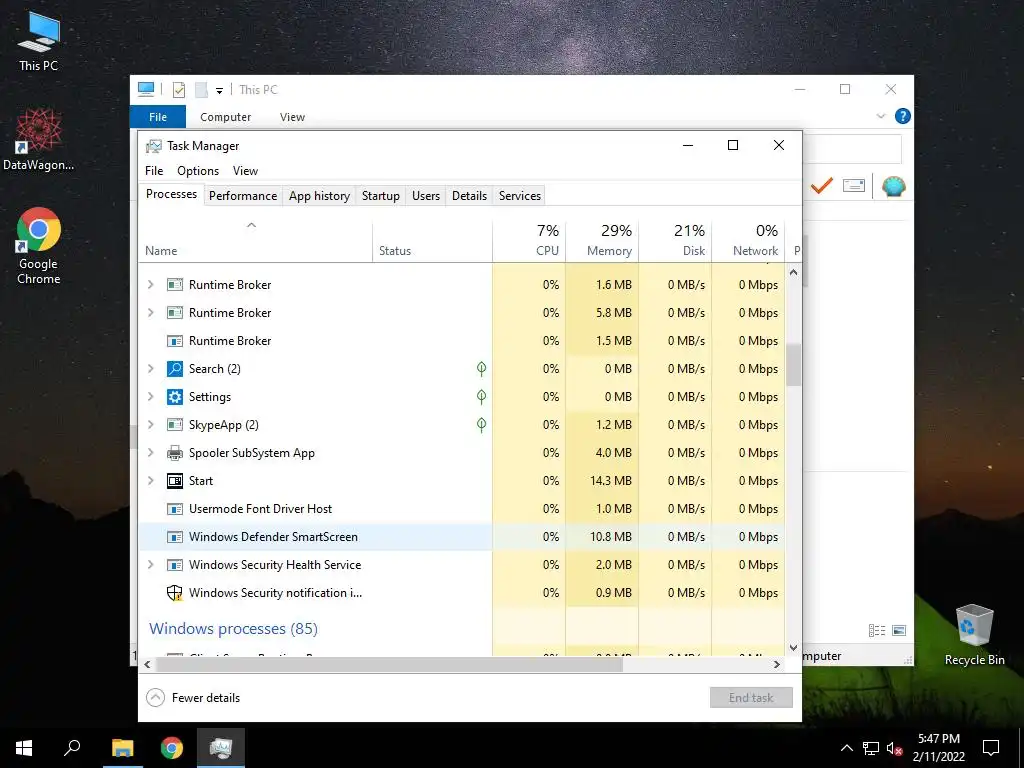Switch to the Details tab
Image resolution: width=1024 pixels, height=768 pixels.
click(470, 196)
